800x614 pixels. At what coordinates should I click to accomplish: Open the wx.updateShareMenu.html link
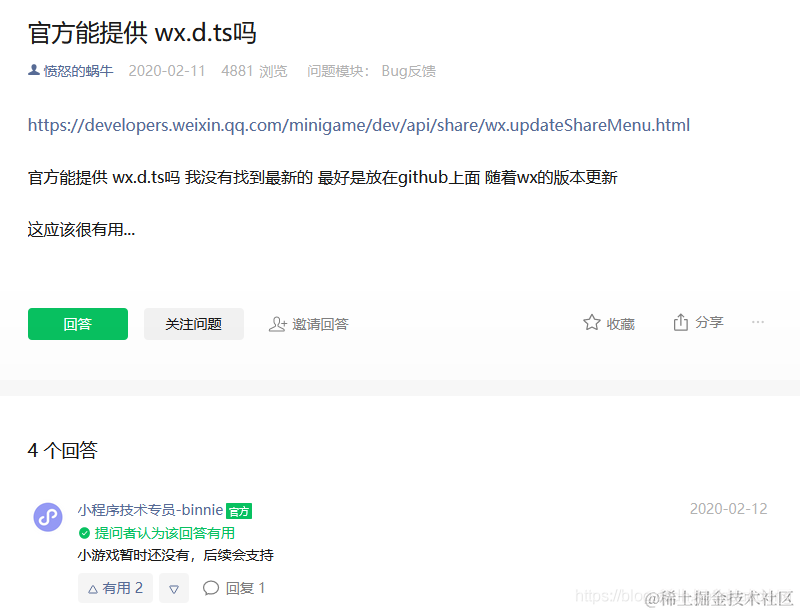tap(359, 125)
